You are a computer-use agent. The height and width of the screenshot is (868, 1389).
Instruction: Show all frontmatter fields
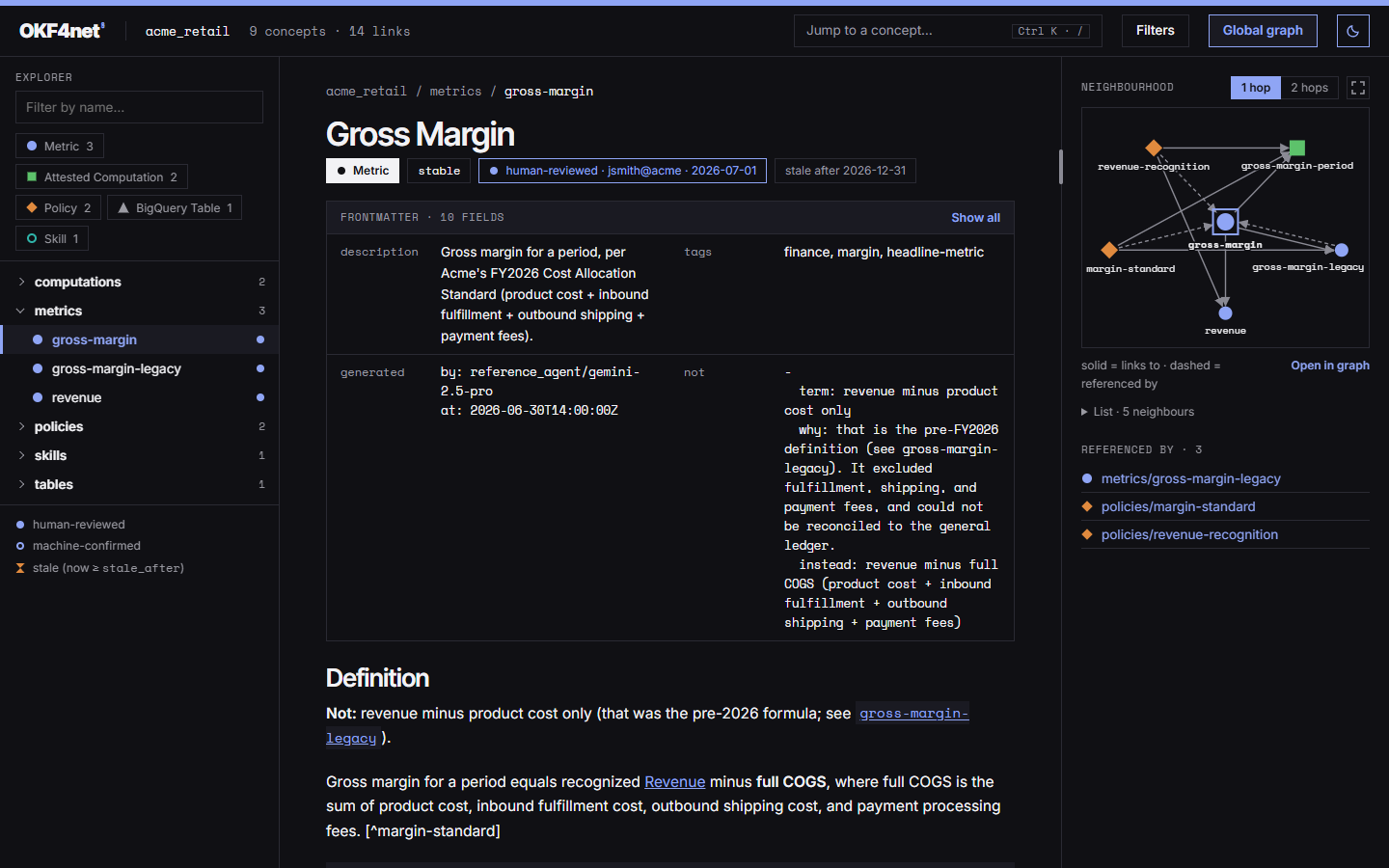(975, 218)
